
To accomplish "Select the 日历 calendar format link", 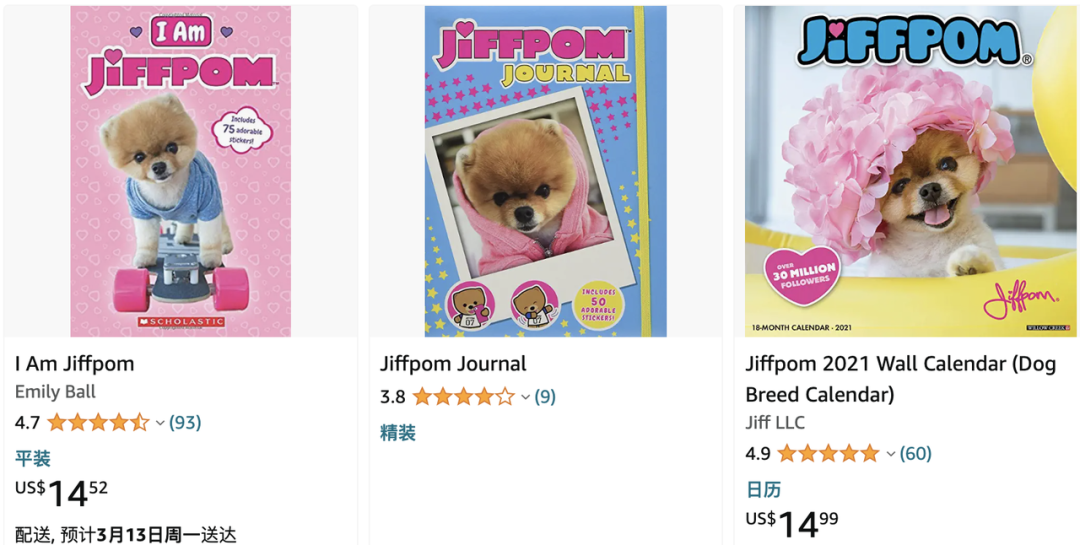I will tap(762, 490).
